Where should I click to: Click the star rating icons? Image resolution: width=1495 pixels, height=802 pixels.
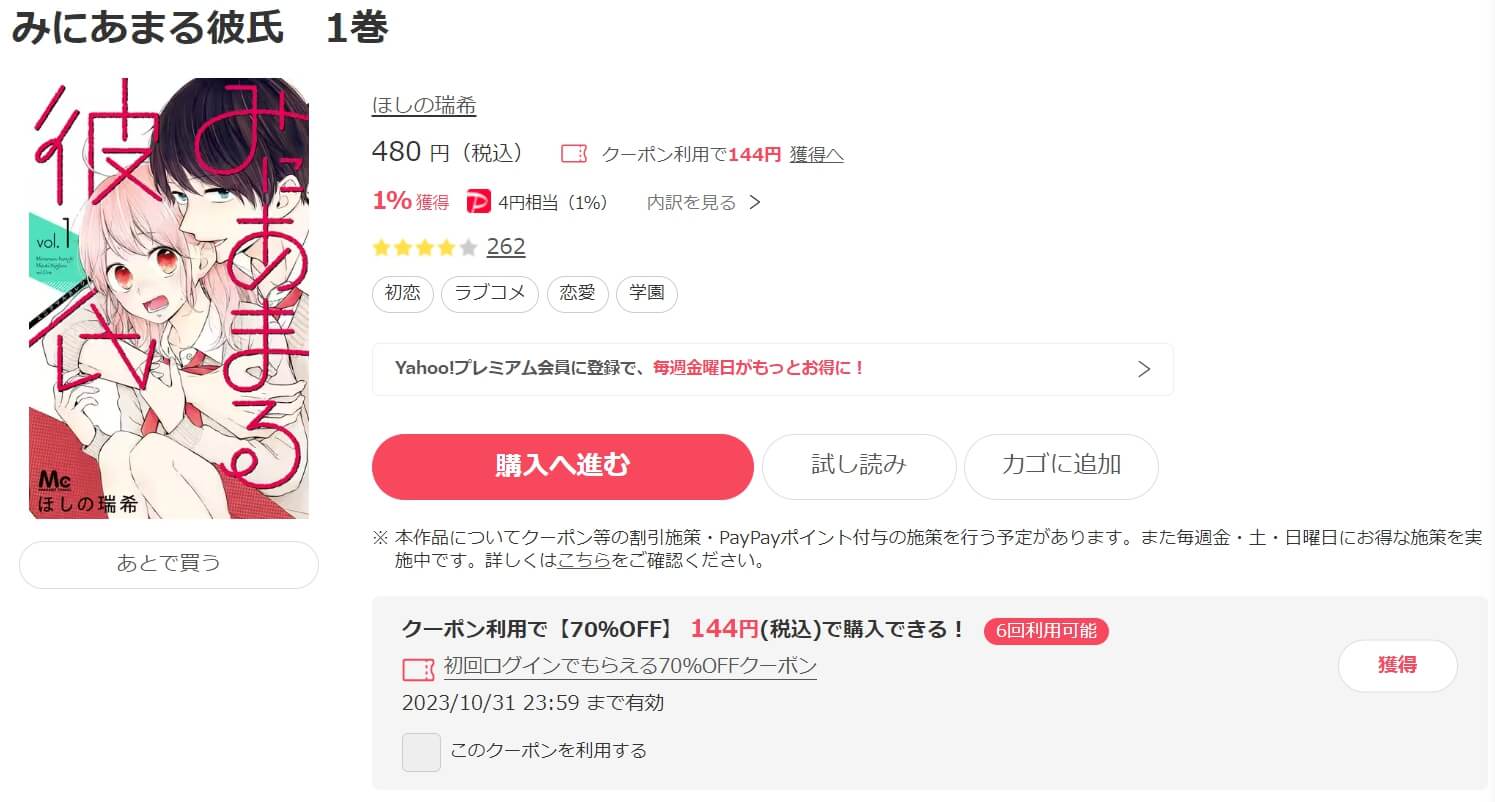click(x=425, y=247)
